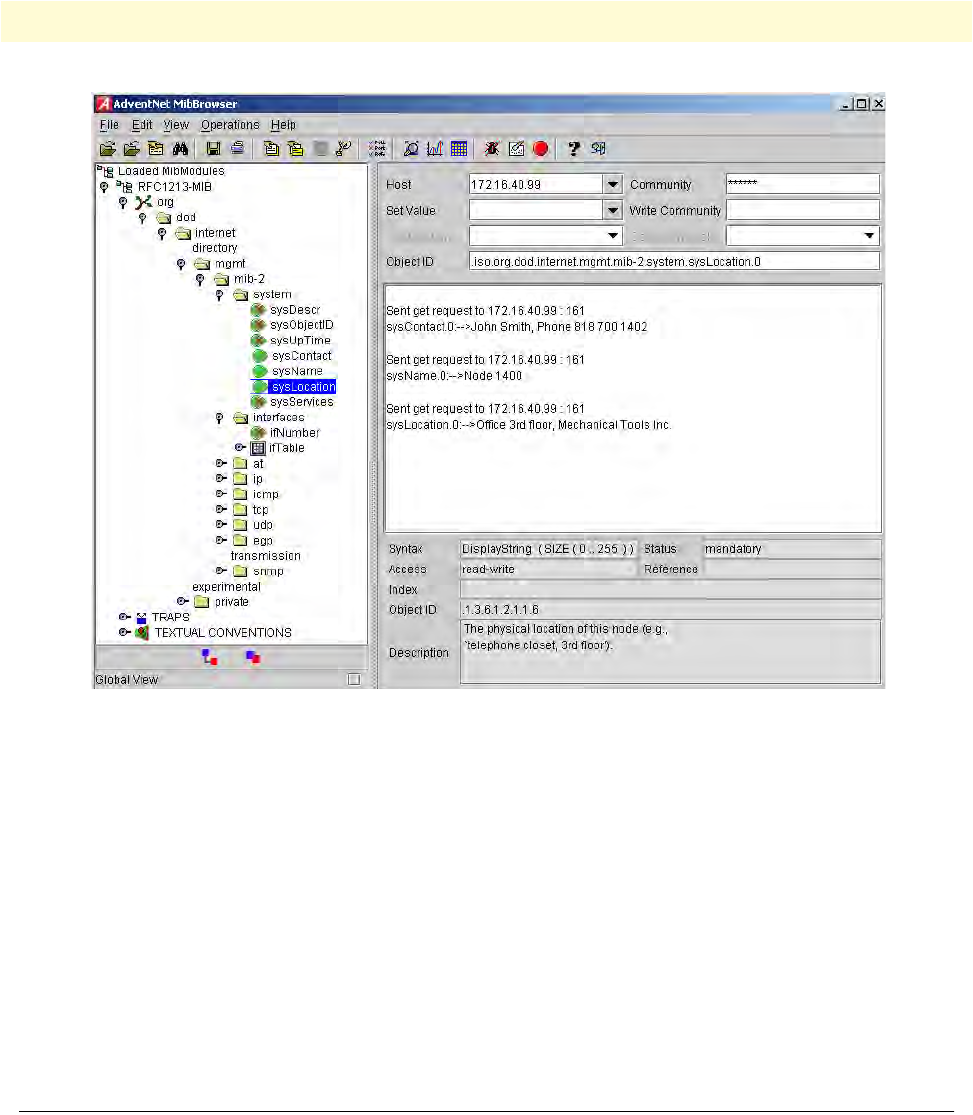Click the right blue-red overlapping squares icon
This screenshot has height=1115, width=973.
[x=253, y=657]
